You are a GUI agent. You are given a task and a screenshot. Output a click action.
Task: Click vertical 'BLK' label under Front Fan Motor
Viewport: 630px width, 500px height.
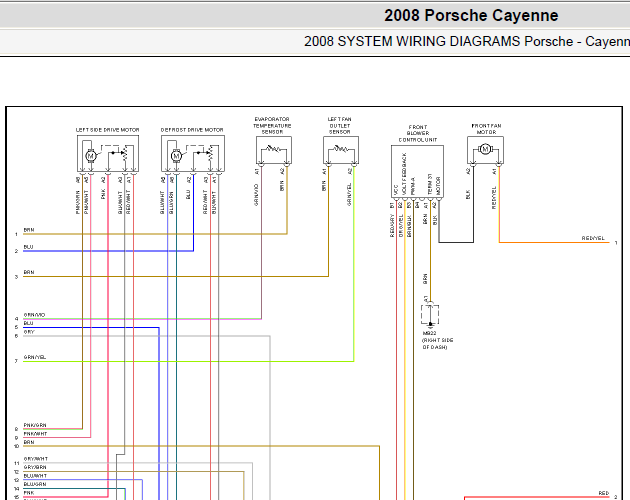(468, 195)
